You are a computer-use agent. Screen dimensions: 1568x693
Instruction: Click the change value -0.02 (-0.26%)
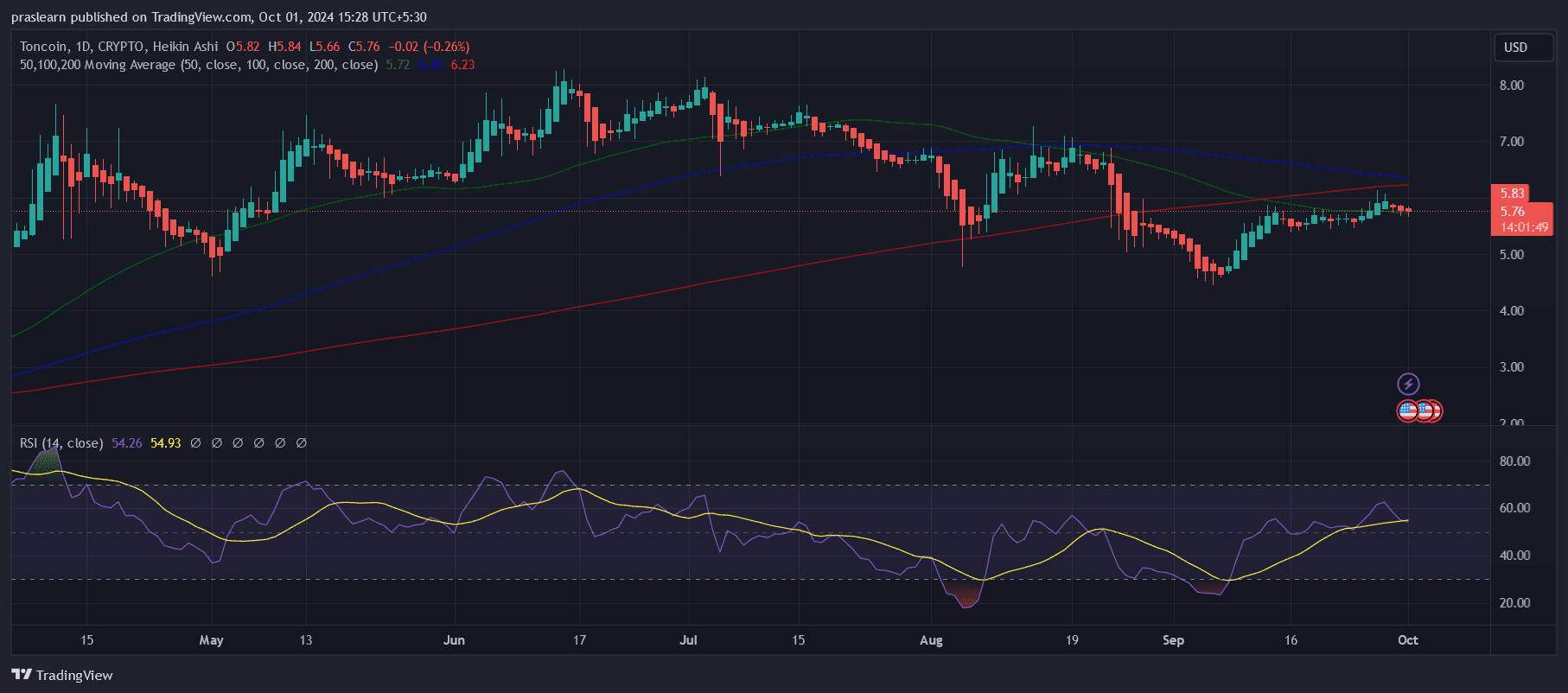(x=429, y=47)
